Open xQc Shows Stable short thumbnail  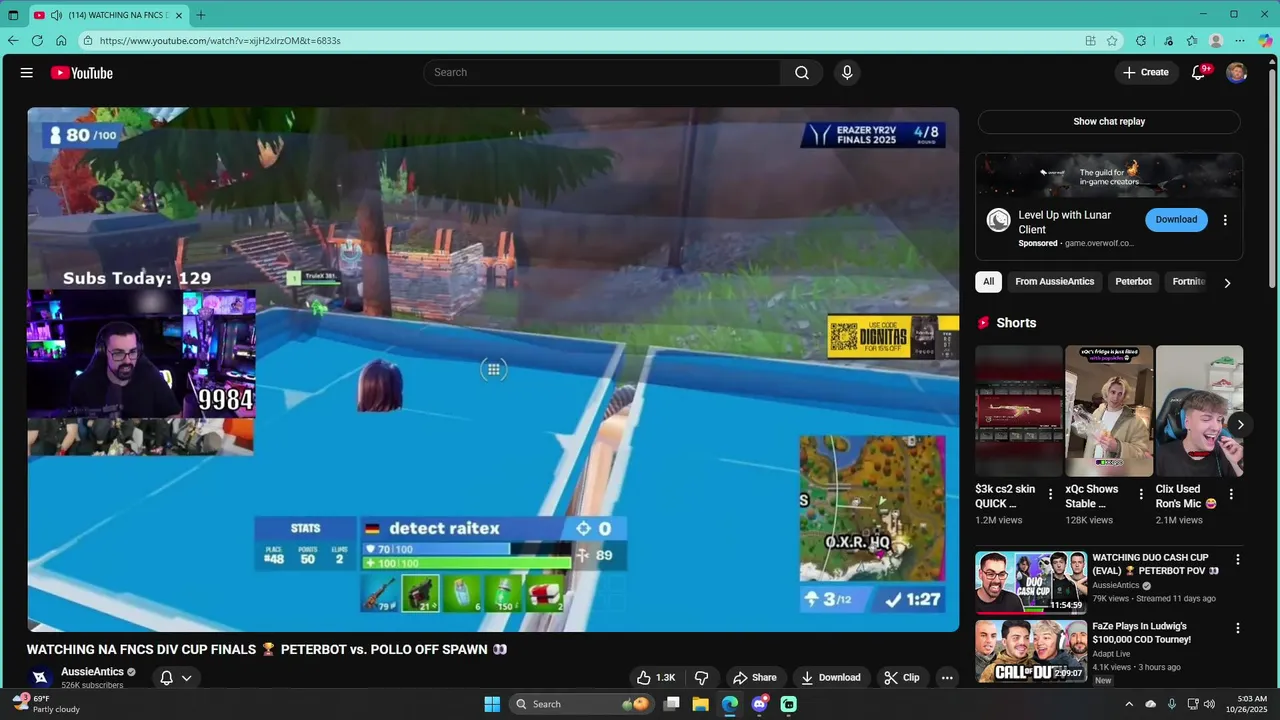coord(1109,411)
